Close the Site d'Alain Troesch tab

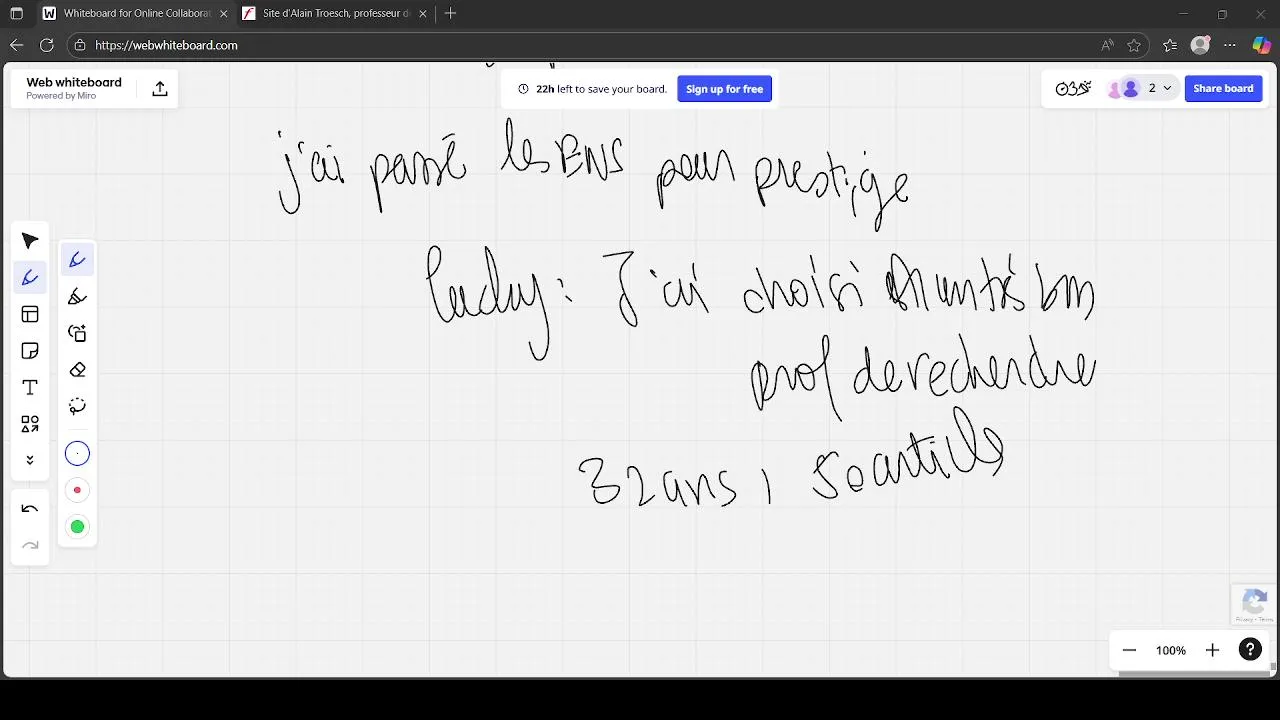[x=423, y=14]
